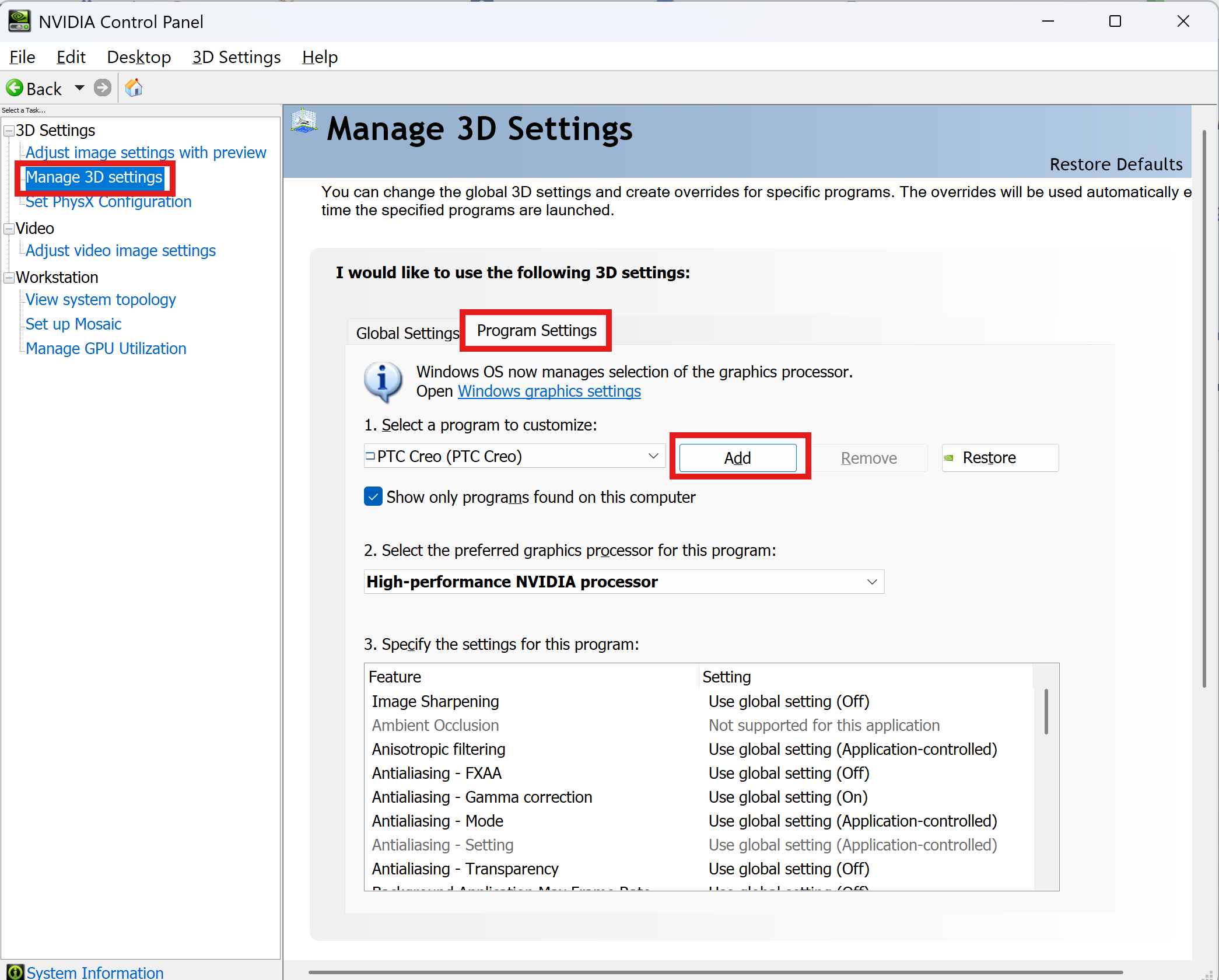The image size is (1219, 980).
Task: Click the blue information balloon icon
Action: click(x=383, y=381)
